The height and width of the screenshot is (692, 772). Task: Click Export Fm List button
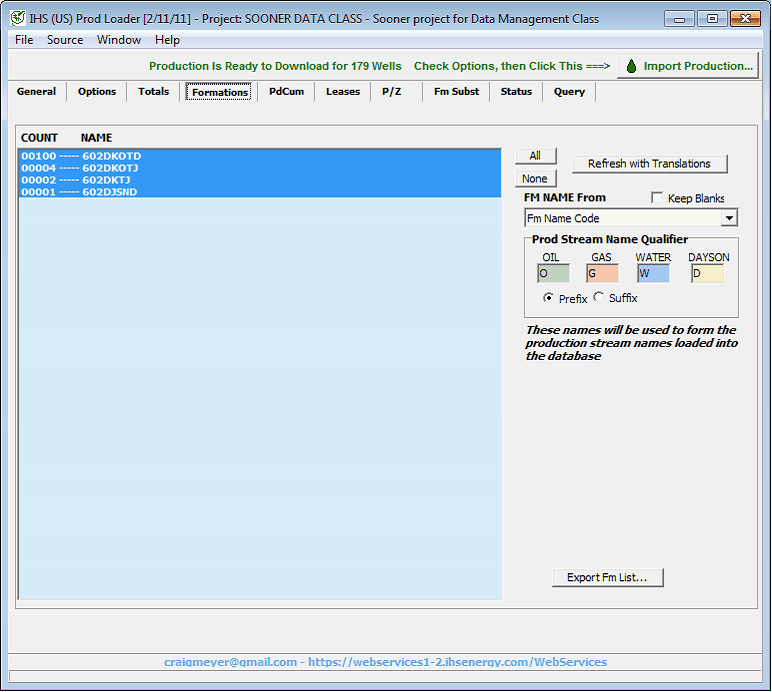pos(607,578)
